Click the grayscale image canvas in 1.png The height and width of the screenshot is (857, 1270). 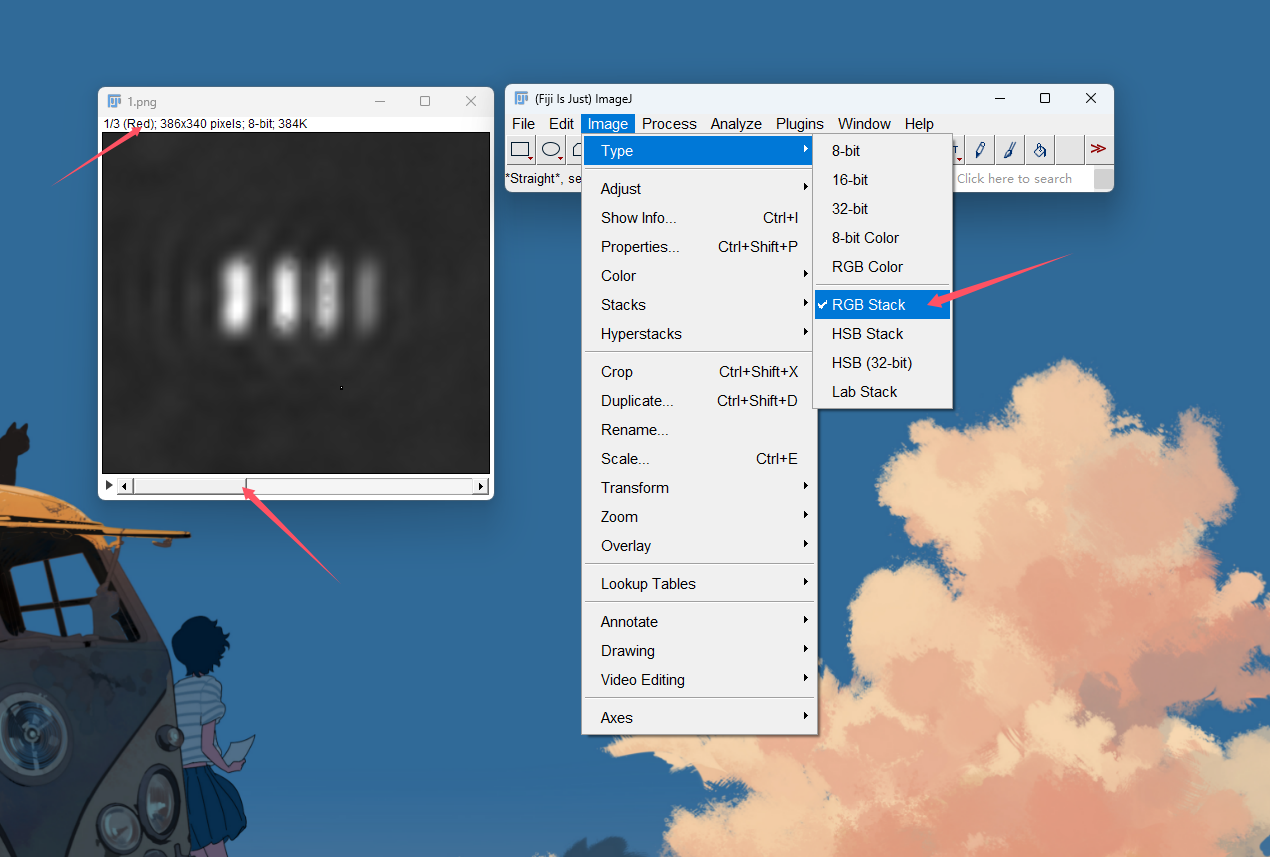pos(296,303)
